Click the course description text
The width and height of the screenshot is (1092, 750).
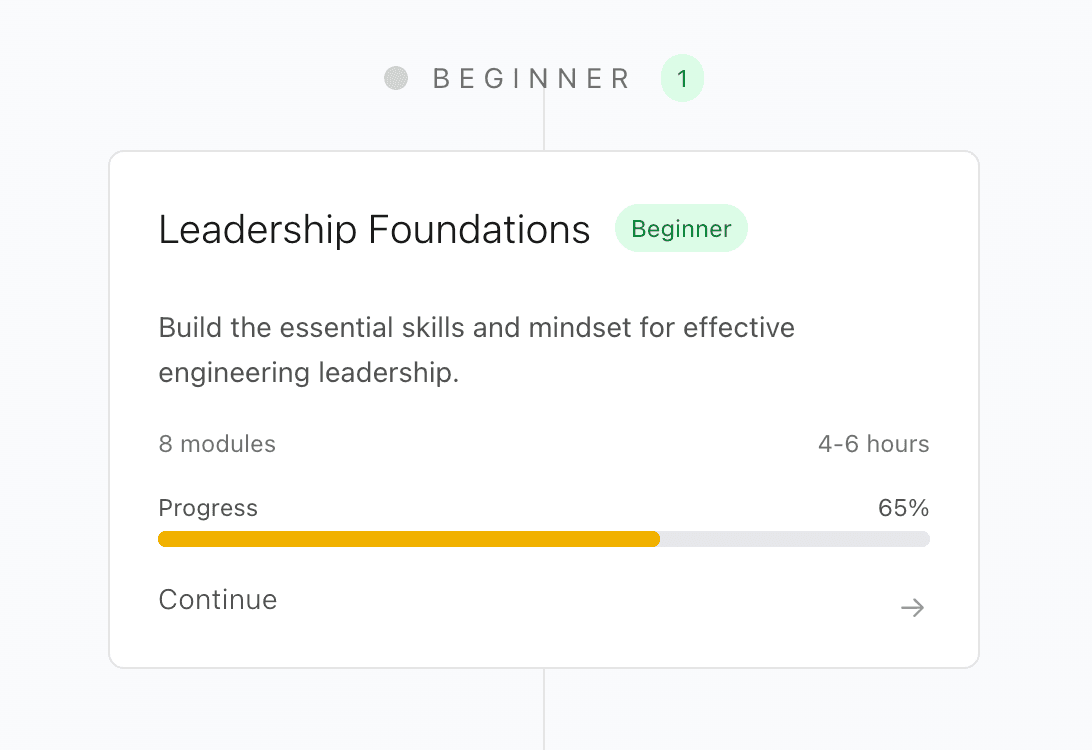(x=476, y=350)
